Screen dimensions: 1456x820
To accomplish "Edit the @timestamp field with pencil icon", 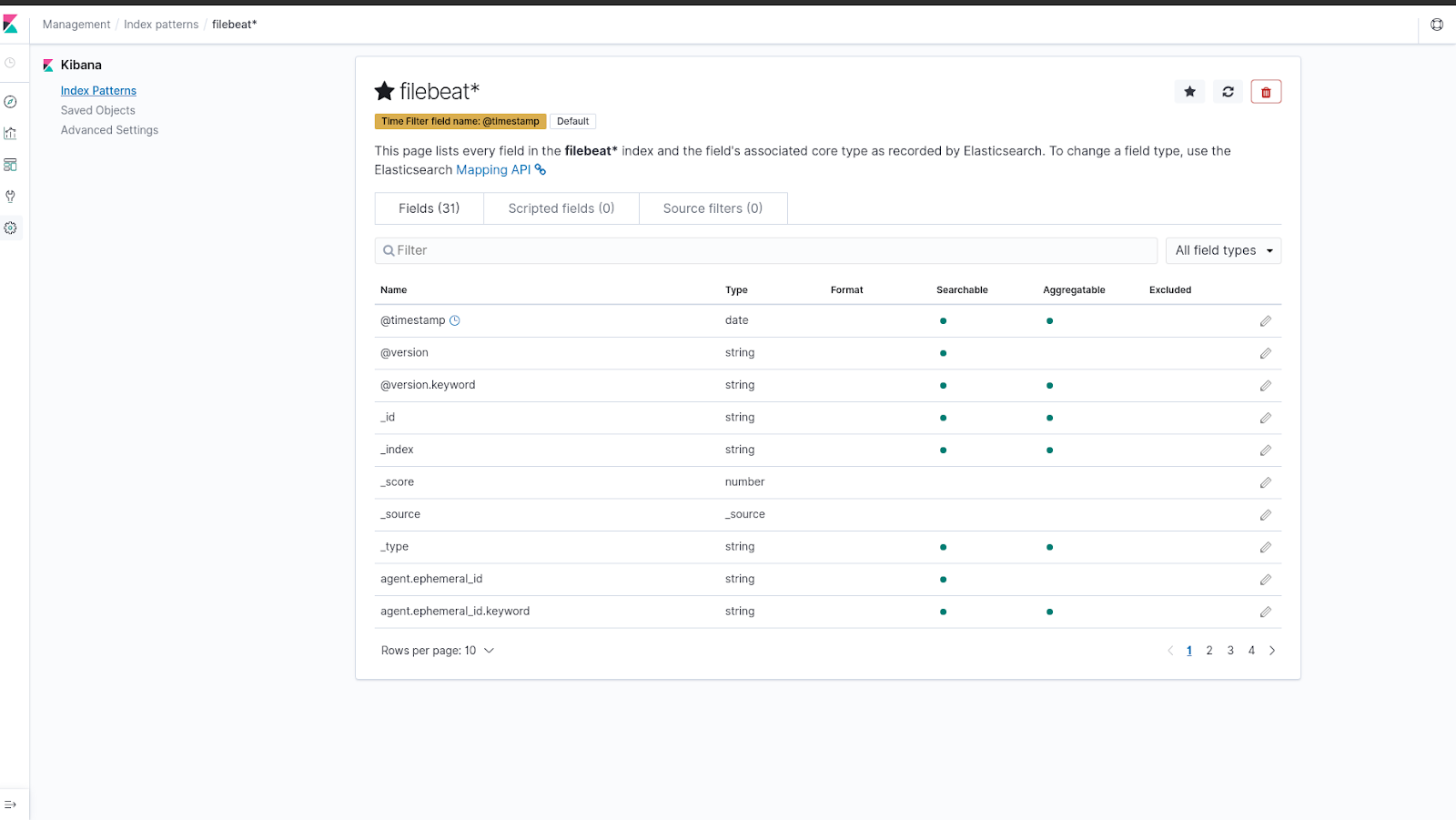I will point(1266,320).
